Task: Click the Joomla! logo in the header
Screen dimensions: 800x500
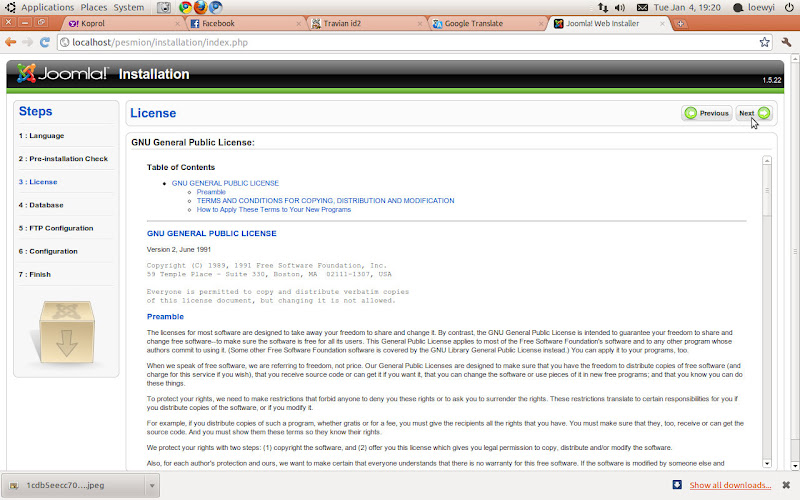Action: 62,73
